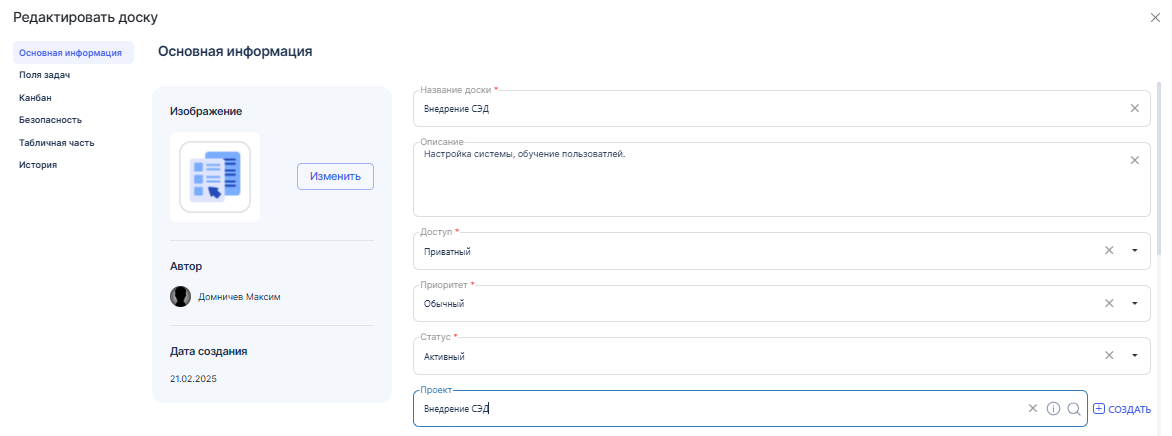
Task: Click the СОЗДАТЬ project button
Action: 1122,409
